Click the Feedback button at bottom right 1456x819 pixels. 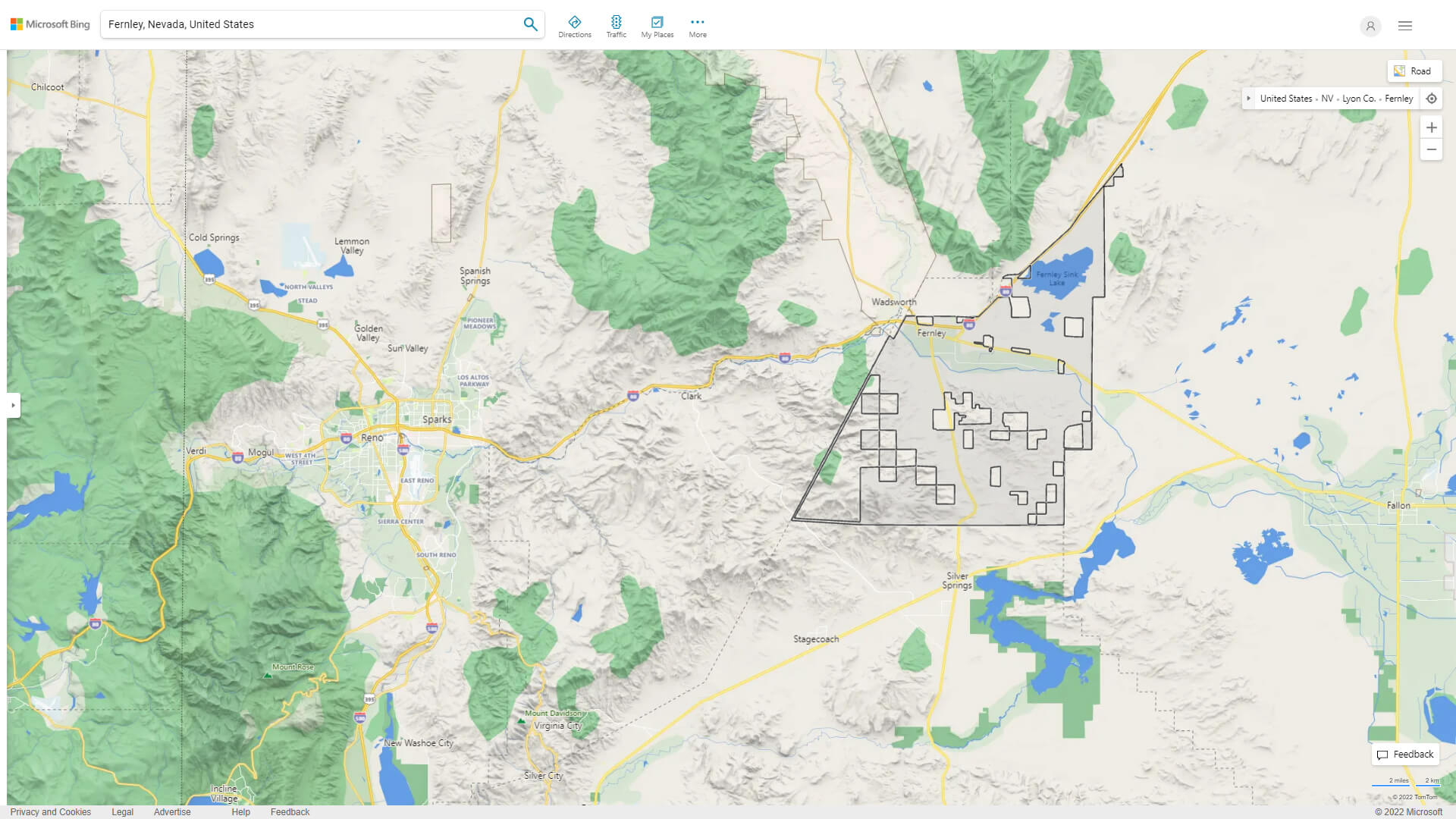[1404, 755]
